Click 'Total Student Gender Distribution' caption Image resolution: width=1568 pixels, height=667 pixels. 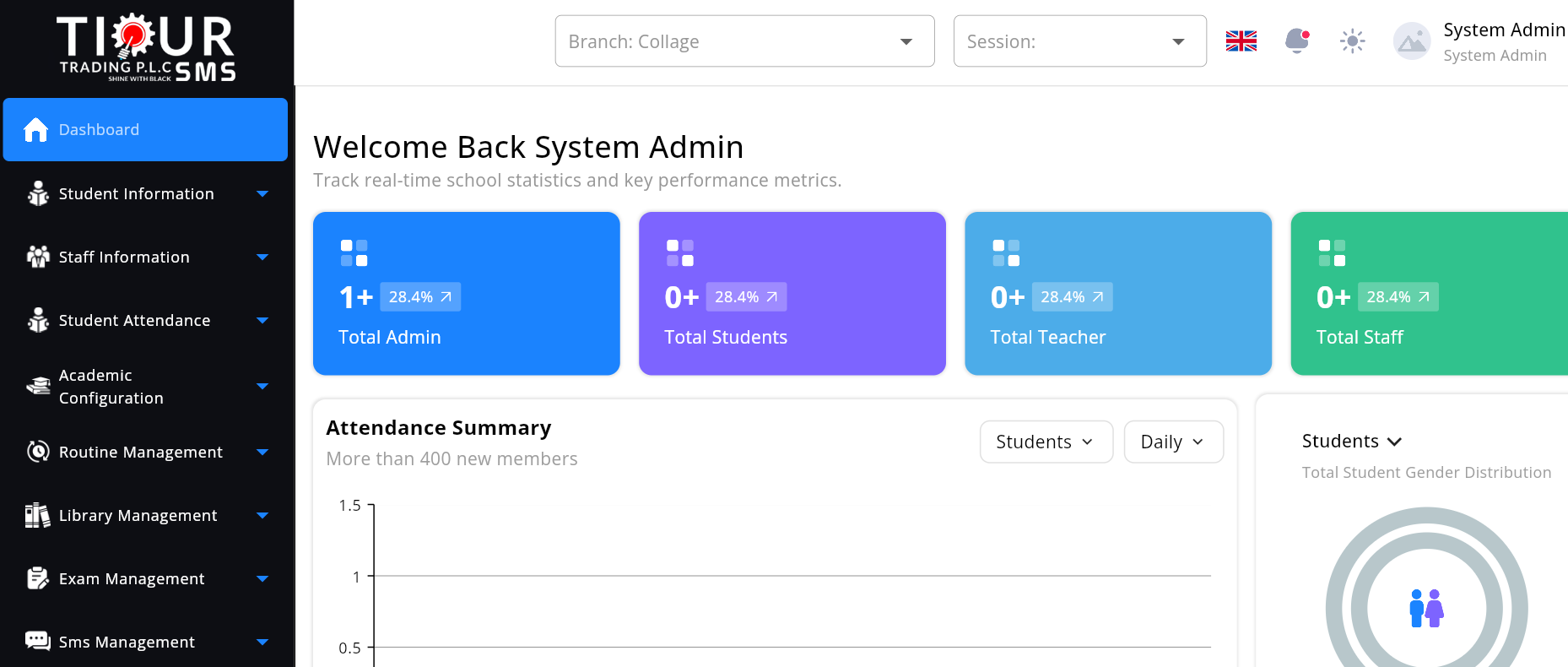[1426, 472]
